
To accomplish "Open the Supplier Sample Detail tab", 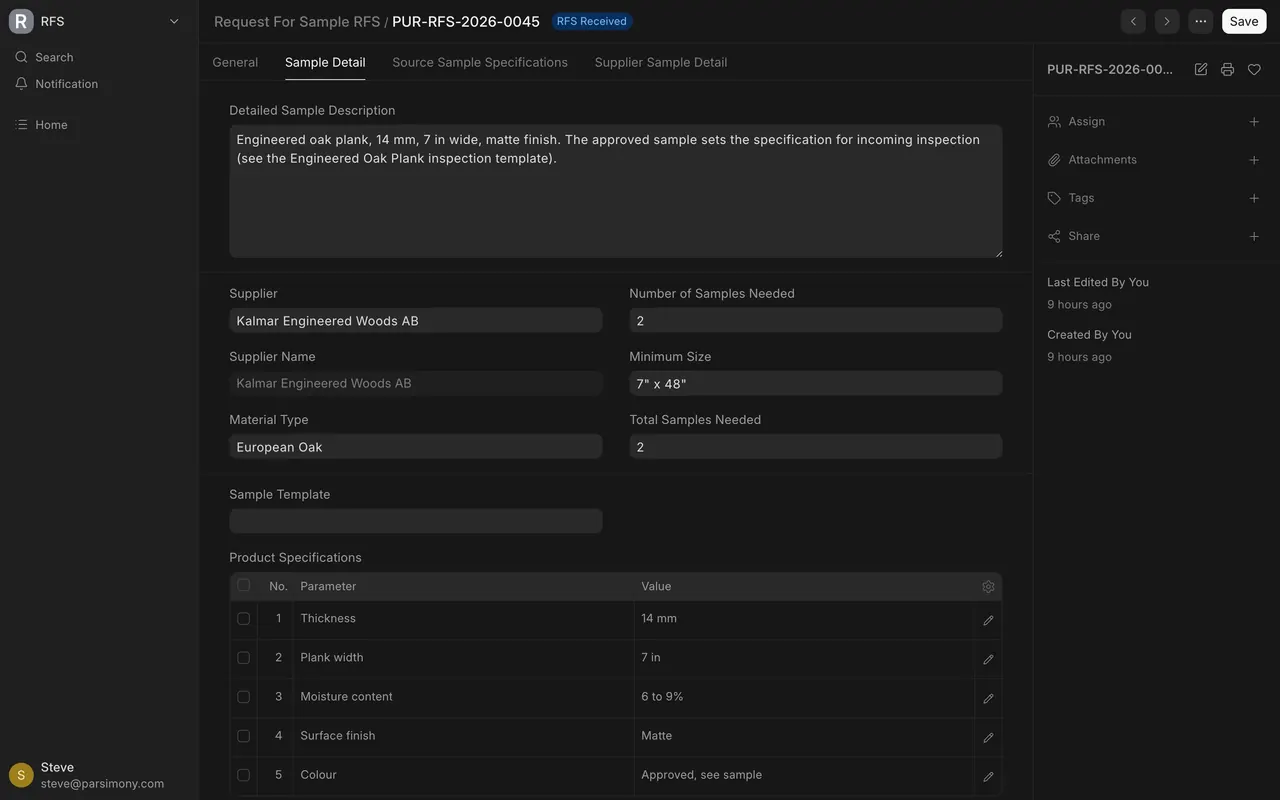I will 661,62.
